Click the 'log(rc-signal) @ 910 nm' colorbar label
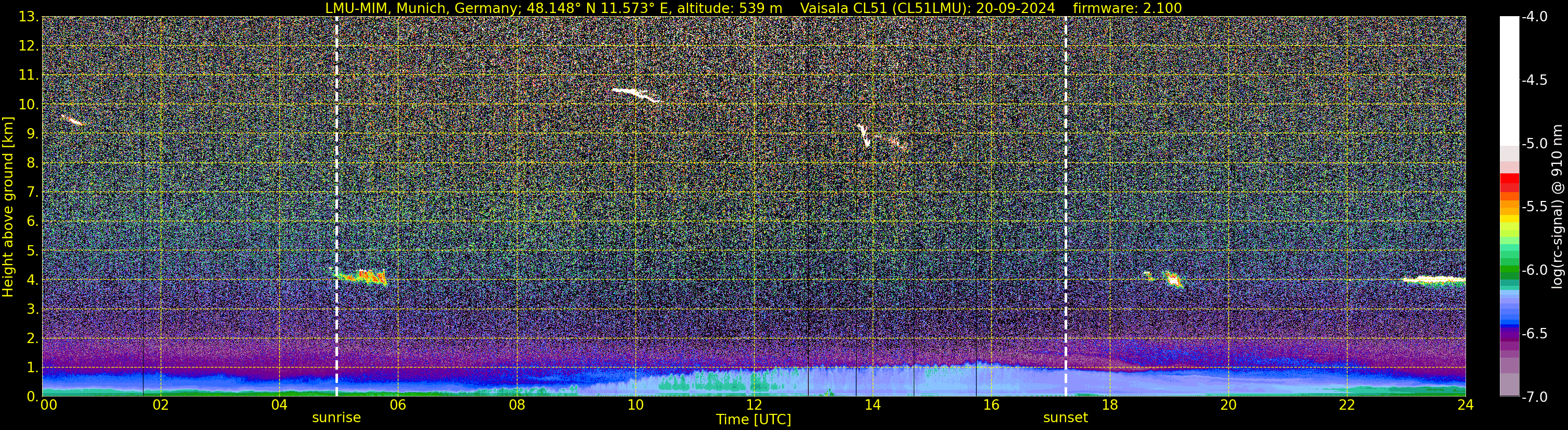The image size is (1568, 430). tap(1558, 207)
